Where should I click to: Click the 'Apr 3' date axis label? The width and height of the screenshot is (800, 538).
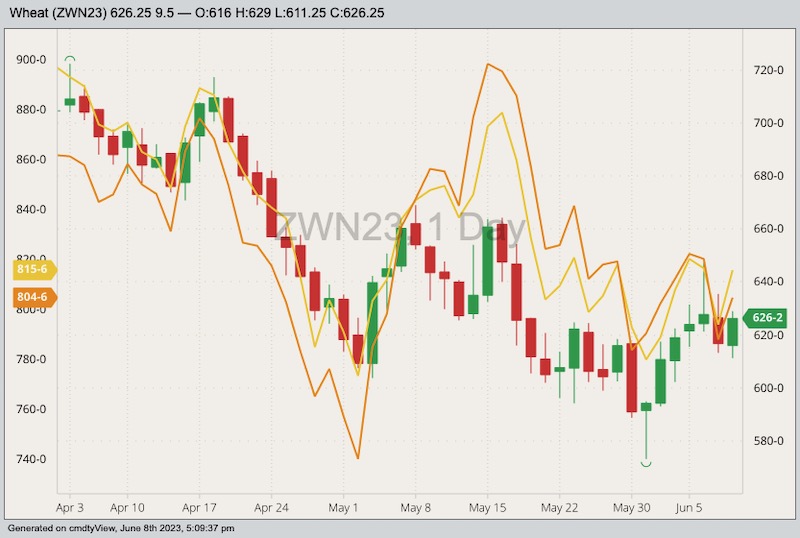pyautogui.click(x=70, y=508)
